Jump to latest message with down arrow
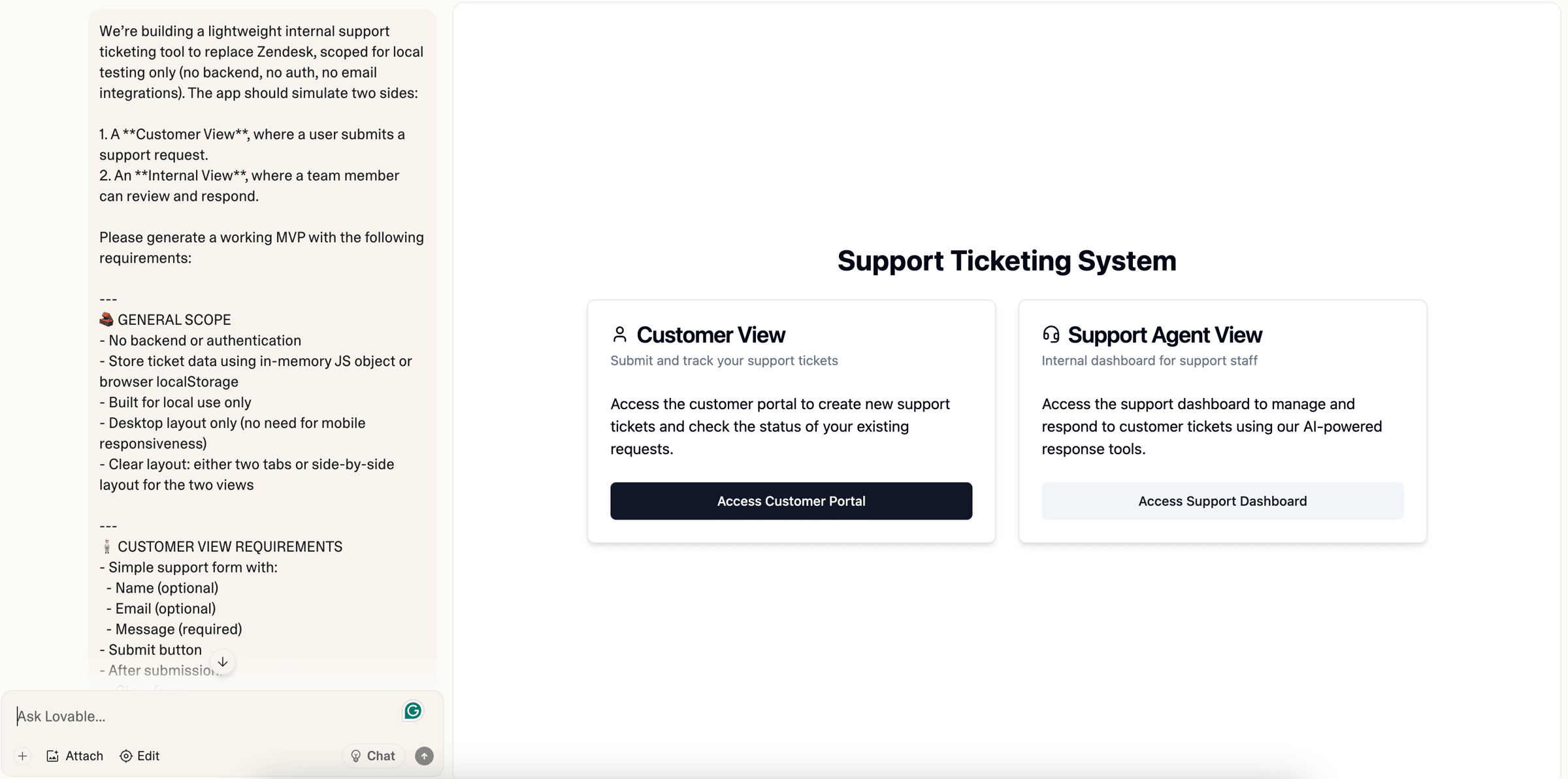Viewport: 1568px width, 779px height. click(223, 662)
